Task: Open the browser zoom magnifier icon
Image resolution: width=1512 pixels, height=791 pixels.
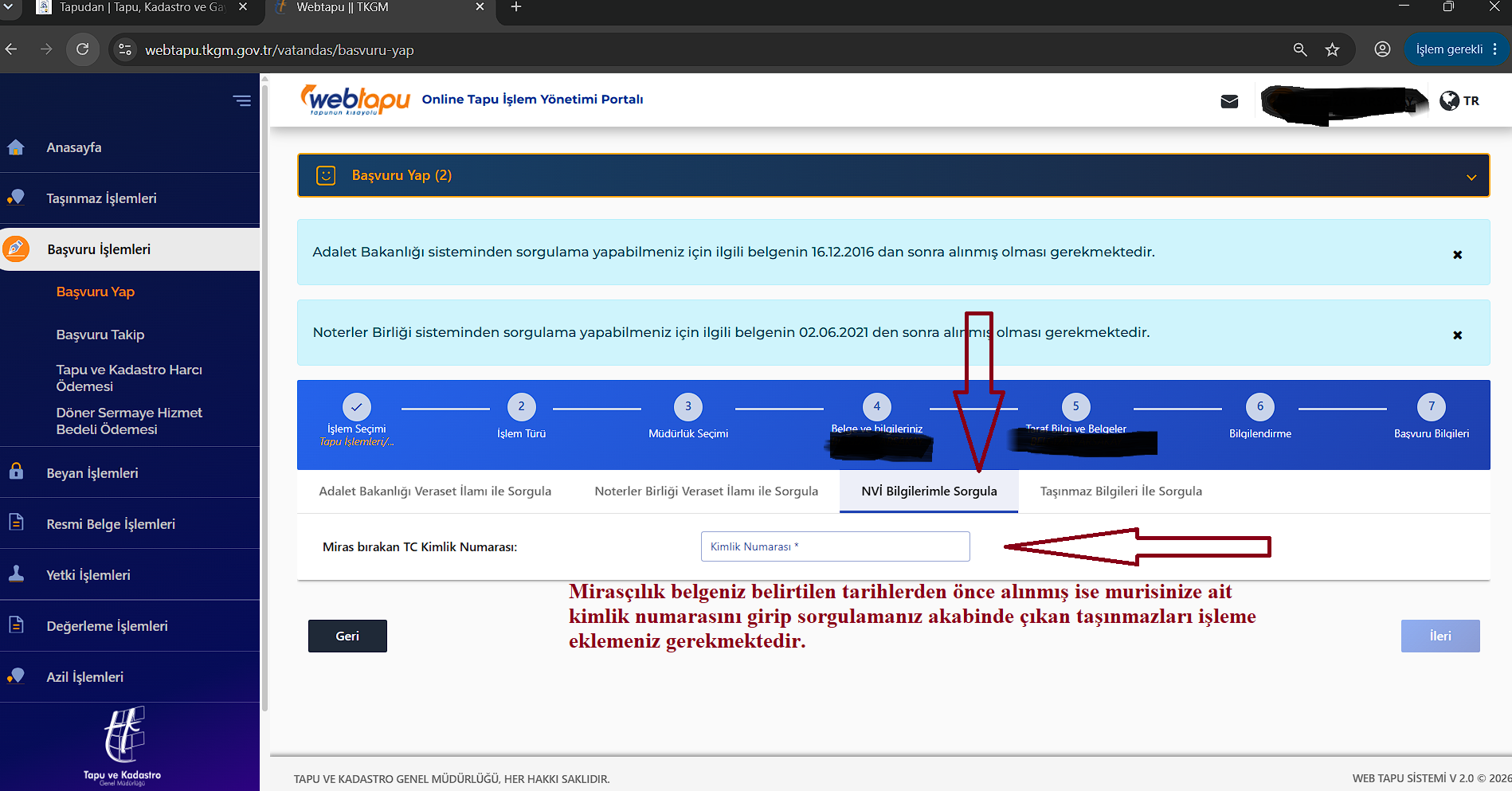Action: click(1300, 49)
